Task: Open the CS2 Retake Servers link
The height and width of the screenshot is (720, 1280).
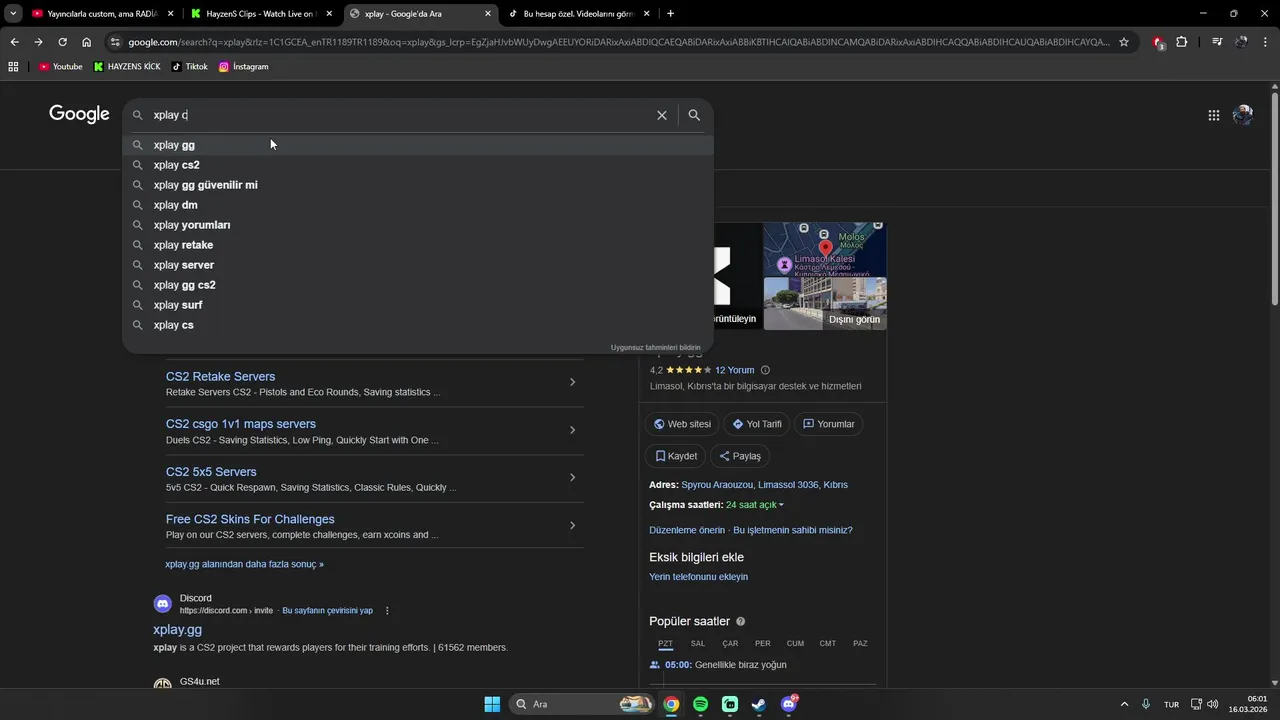Action: 220,377
